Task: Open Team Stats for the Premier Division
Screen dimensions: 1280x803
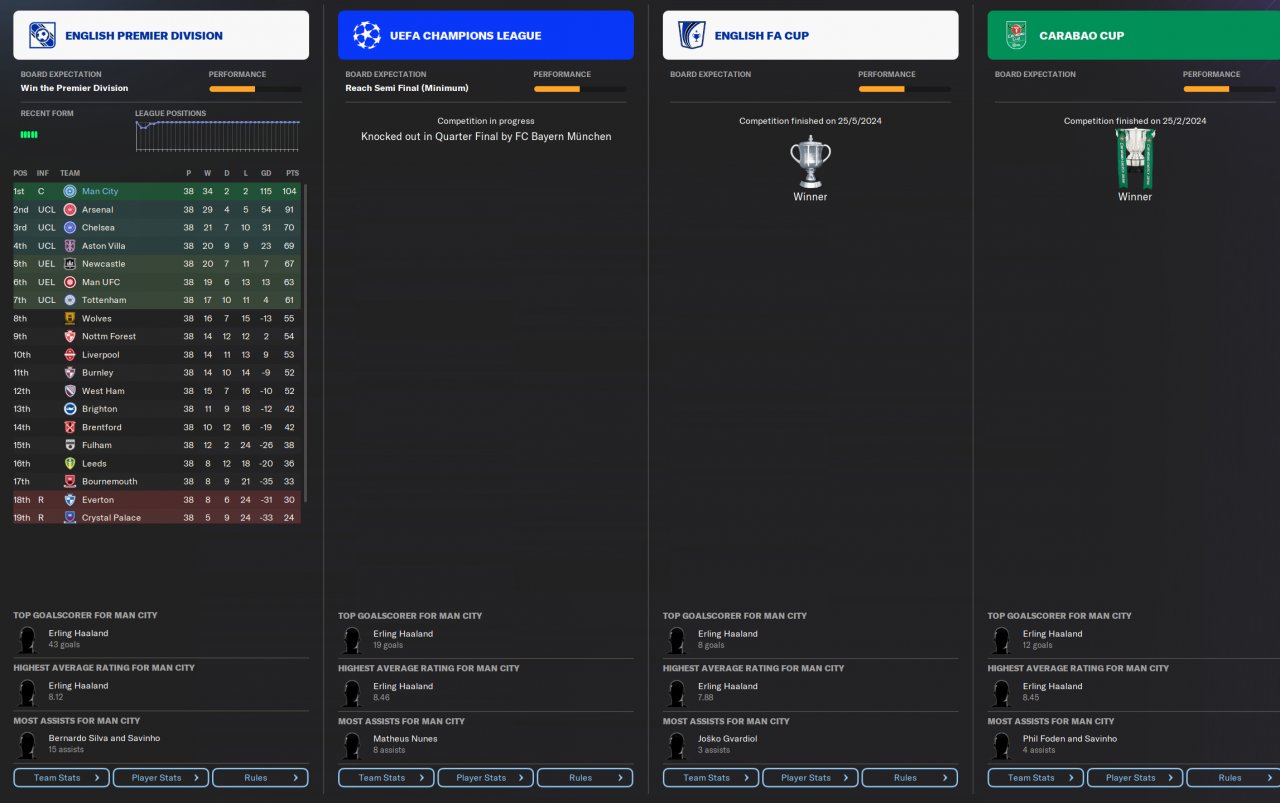Action: 61,778
